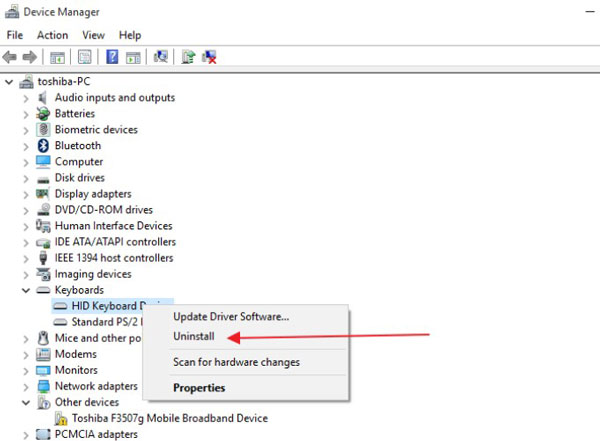Click the Show/Hide Console Tree toolbar icon

coord(57,57)
